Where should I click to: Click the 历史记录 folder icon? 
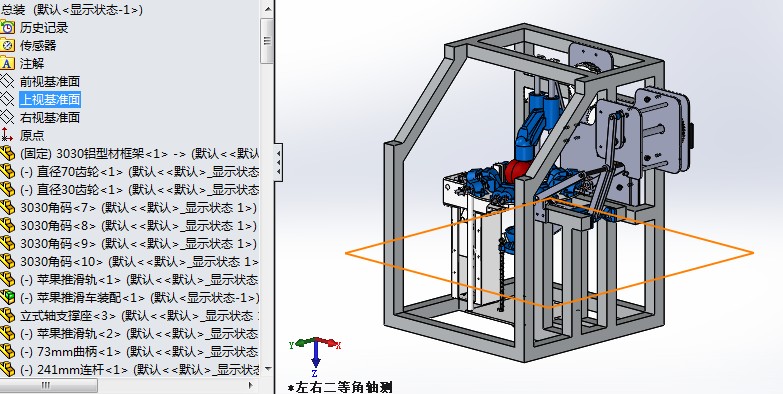(7, 27)
